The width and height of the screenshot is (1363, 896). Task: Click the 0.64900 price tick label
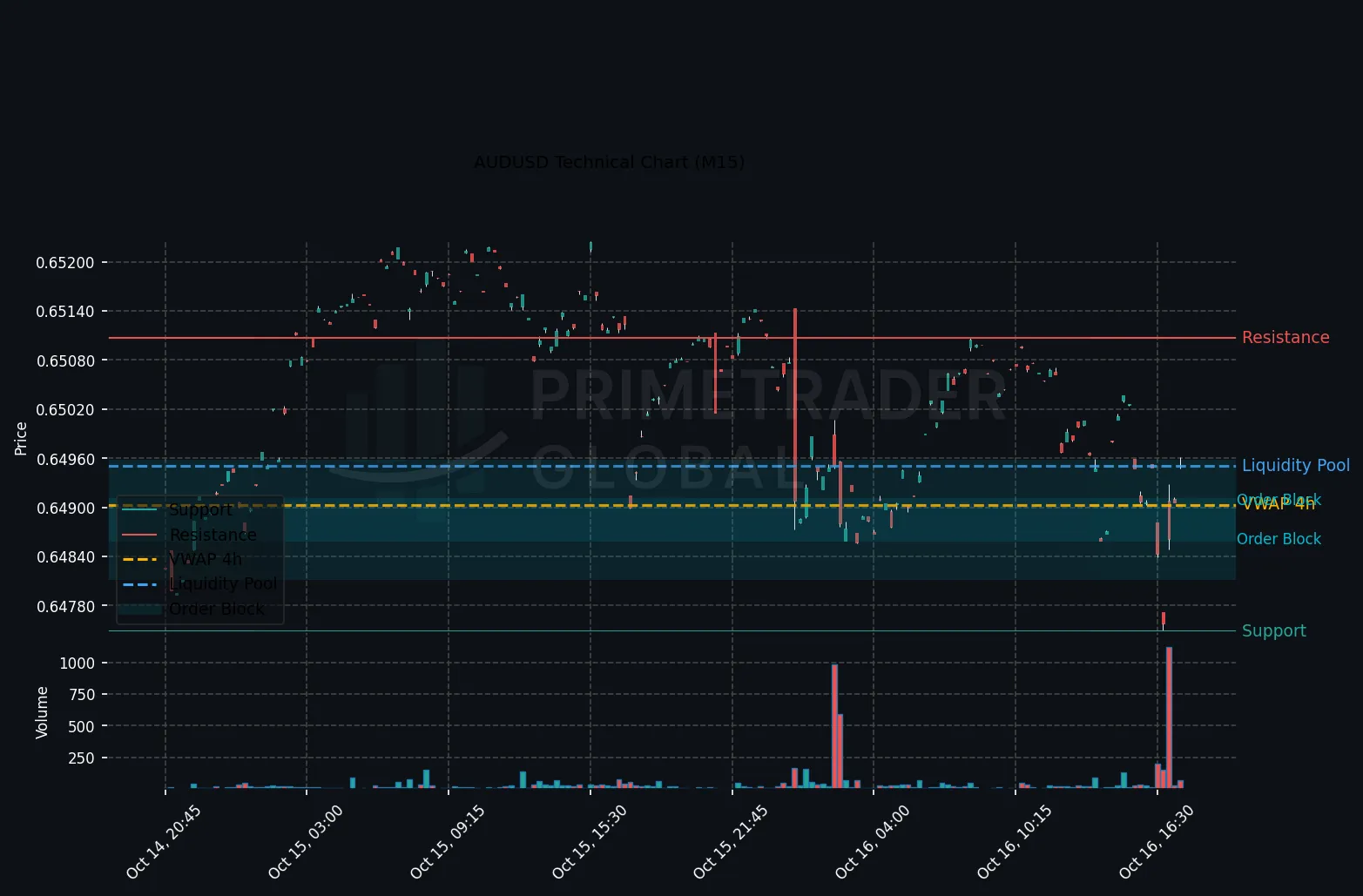65,509
